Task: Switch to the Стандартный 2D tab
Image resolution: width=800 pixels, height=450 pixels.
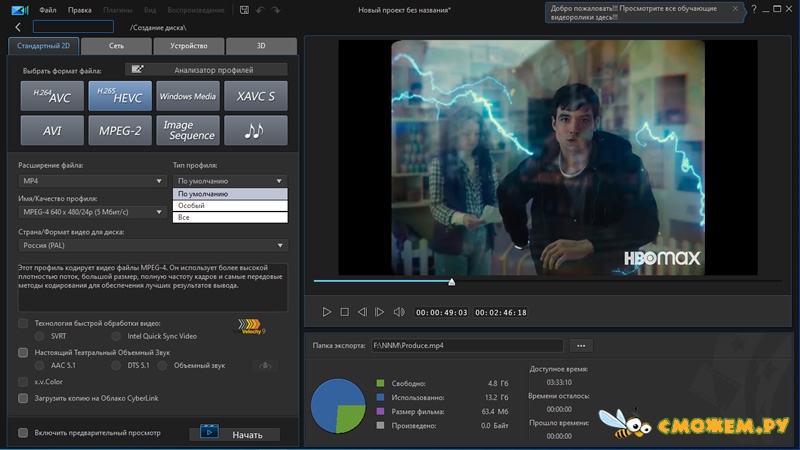Action: tap(43, 46)
